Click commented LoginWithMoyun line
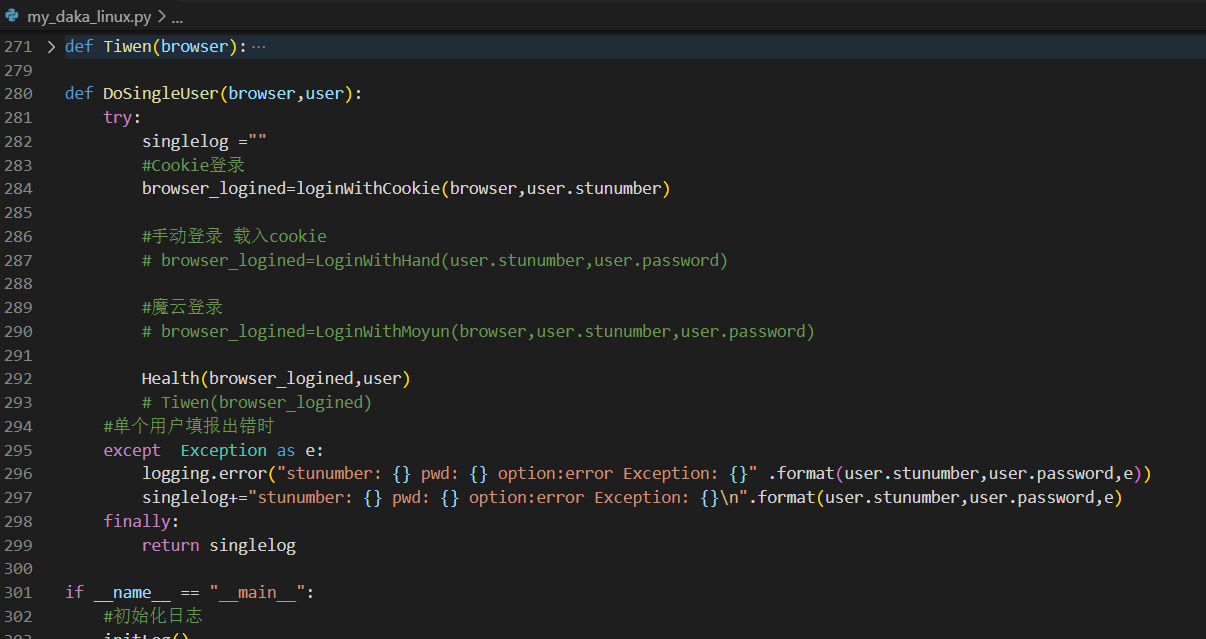This screenshot has height=639, width=1206. tap(478, 331)
